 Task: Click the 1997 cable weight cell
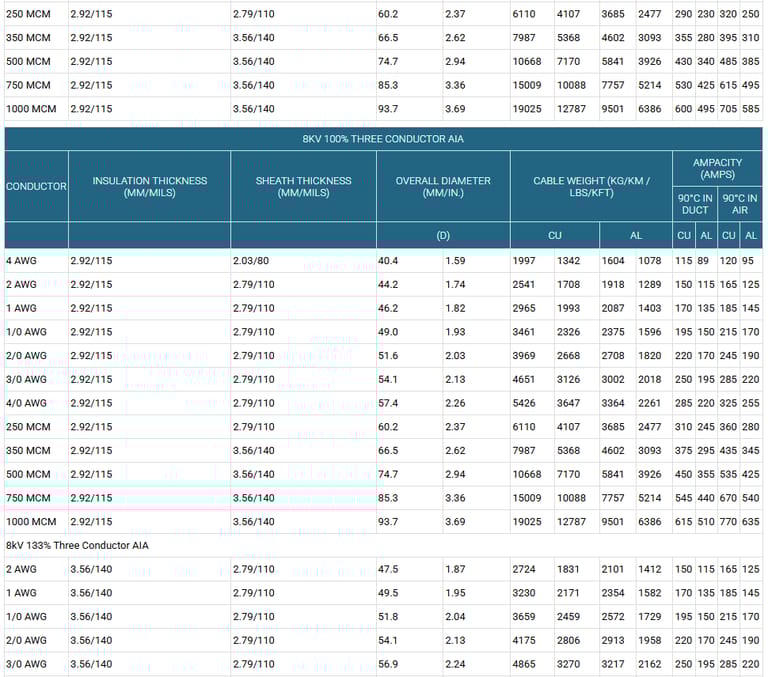pyautogui.click(x=525, y=261)
